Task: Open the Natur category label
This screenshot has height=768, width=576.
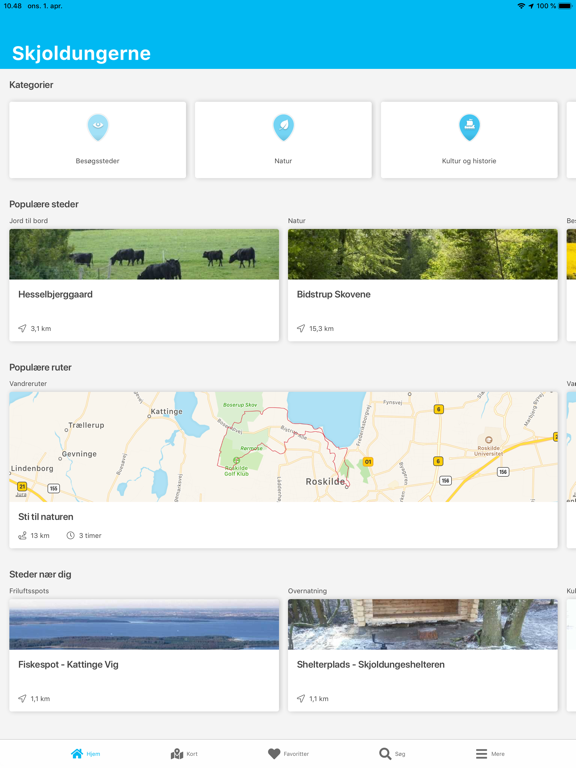Action: (x=283, y=161)
